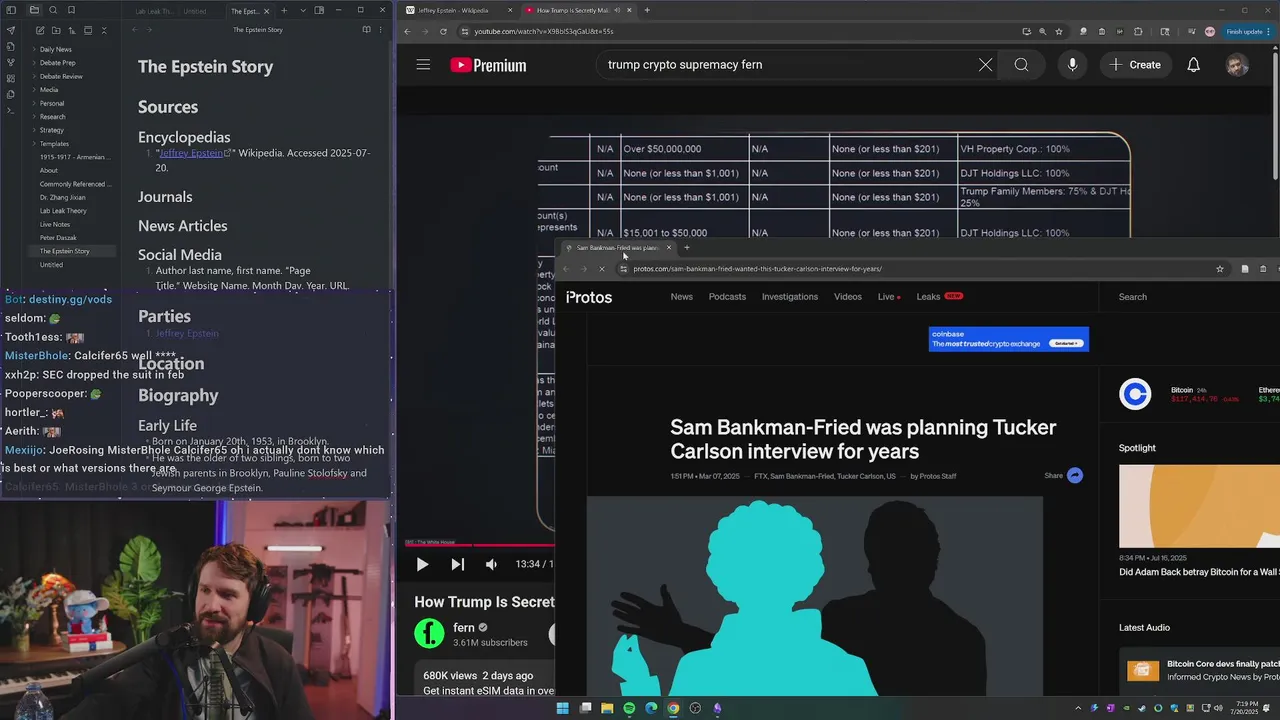Switch to Untitled tab in Obsidian
This screenshot has height=720, width=1280.
(196, 11)
